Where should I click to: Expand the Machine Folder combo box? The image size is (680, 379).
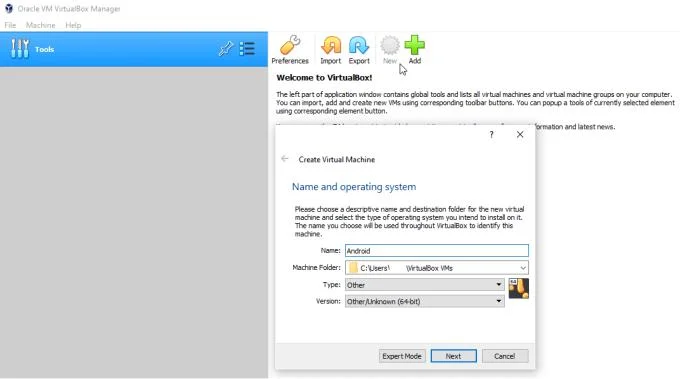(x=523, y=268)
